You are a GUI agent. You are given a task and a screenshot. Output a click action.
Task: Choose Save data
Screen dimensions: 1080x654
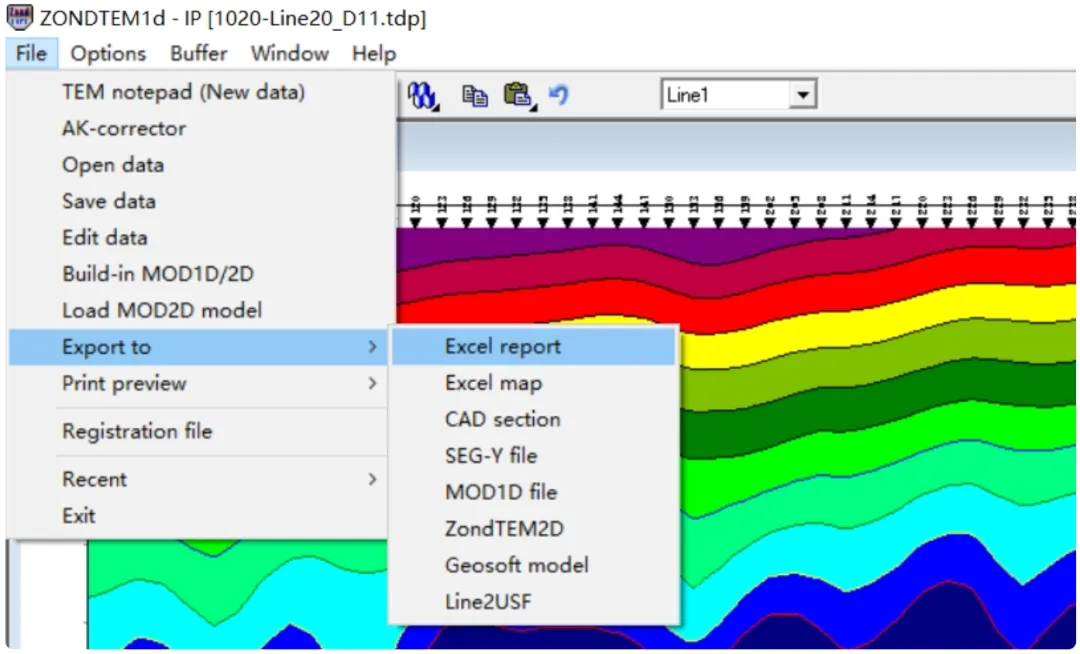pyautogui.click(x=198, y=202)
